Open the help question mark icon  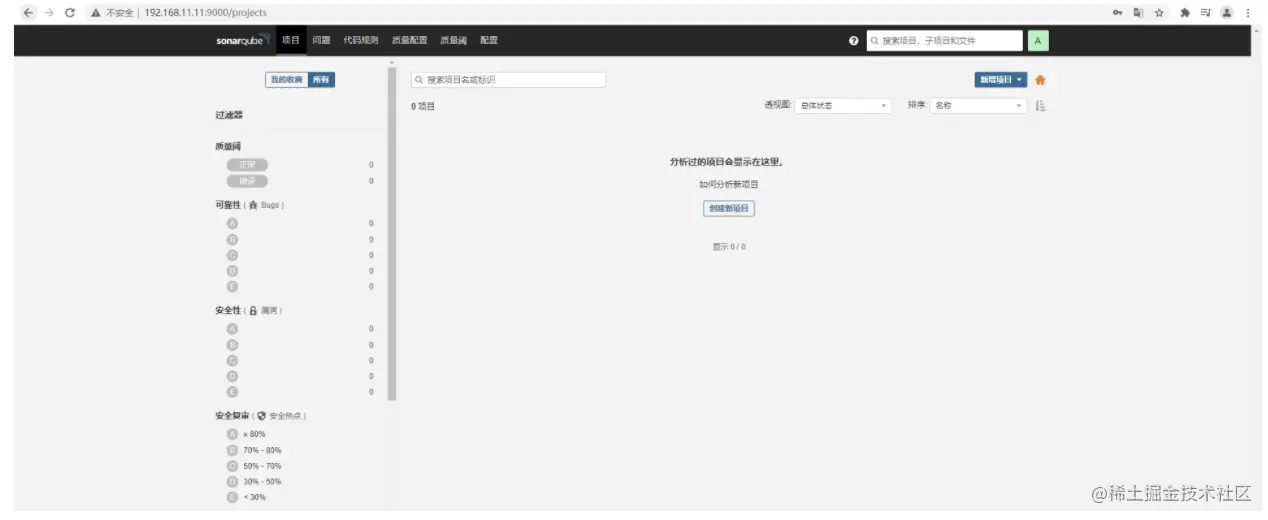coord(854,41)
